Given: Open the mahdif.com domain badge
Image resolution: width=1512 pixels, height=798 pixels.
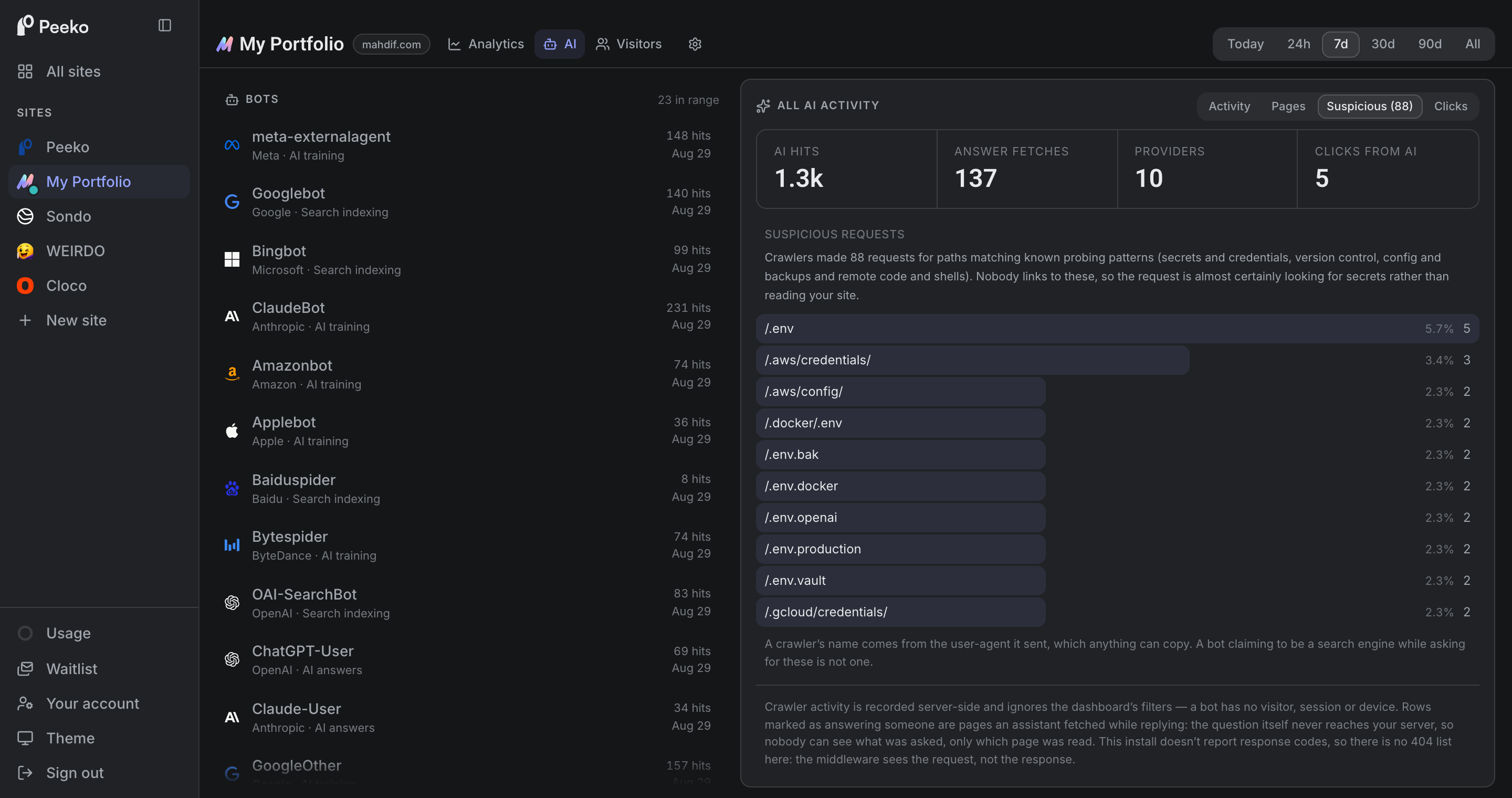Looking at the screenshot, I should pos(392,44).
